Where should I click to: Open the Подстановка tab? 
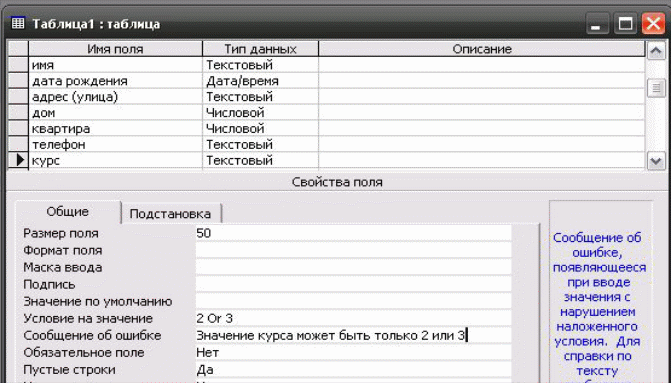[x=170, y=214]
